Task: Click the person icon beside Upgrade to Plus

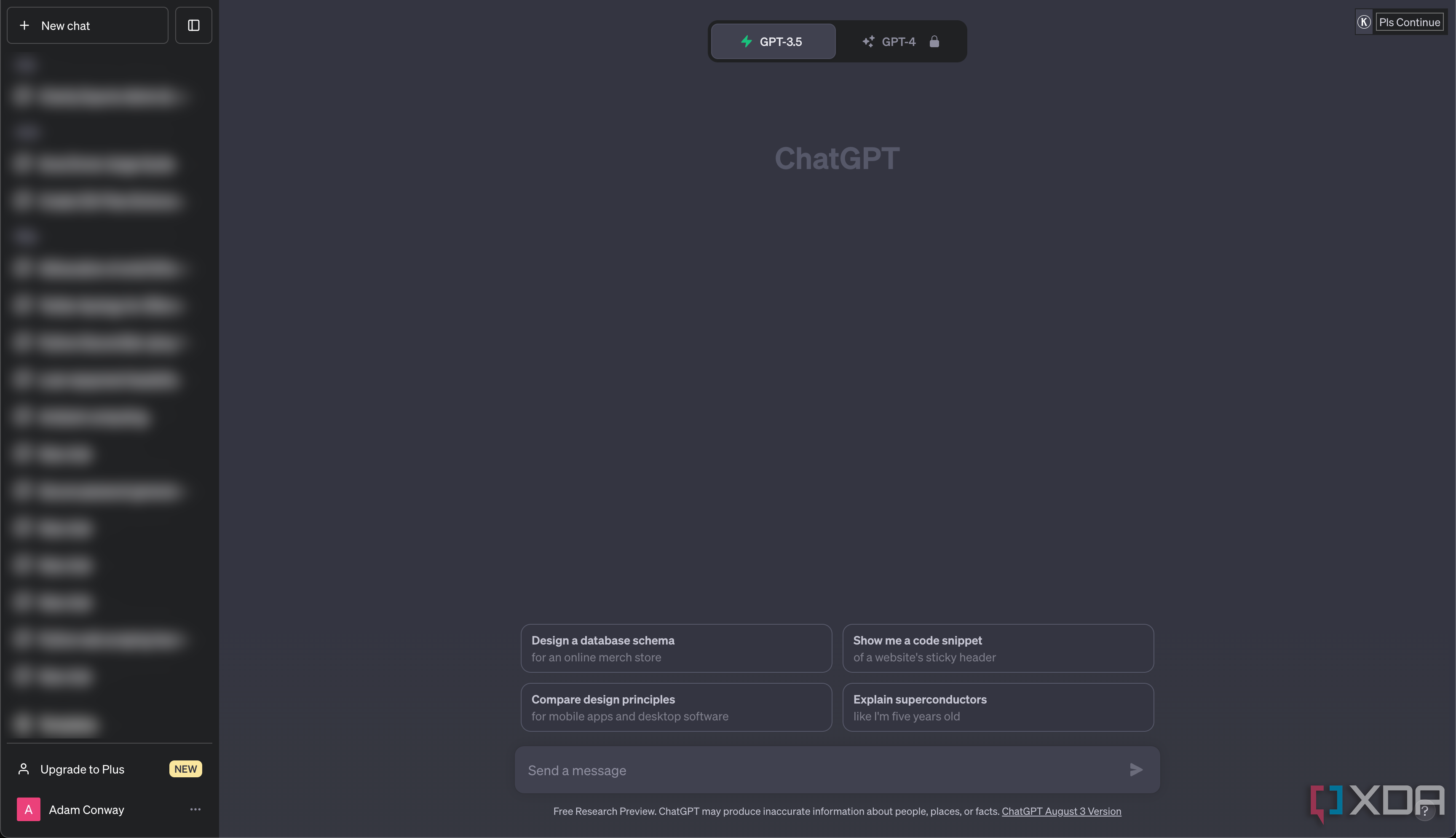Action: 24,769
